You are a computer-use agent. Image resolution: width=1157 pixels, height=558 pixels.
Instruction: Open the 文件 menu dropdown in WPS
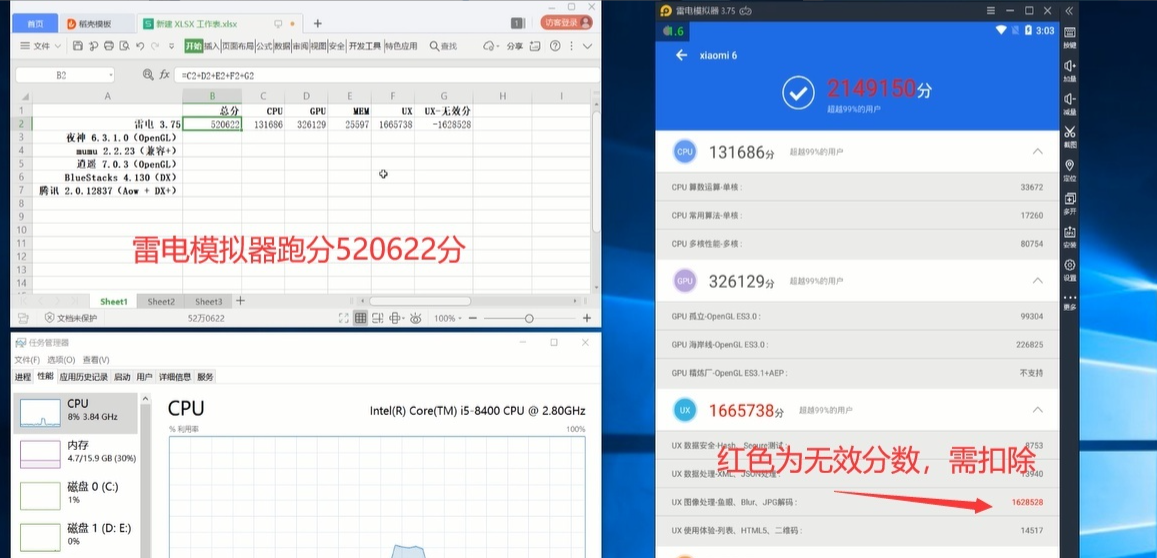point(40,46)
